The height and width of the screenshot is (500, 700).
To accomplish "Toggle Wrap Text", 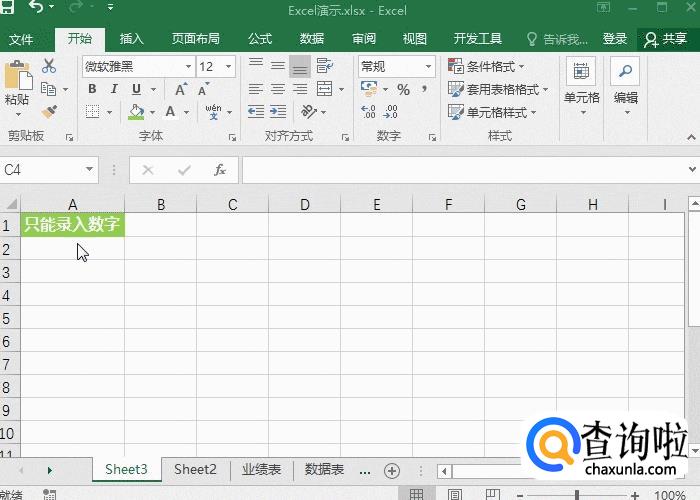I will [x=325, y=66].
